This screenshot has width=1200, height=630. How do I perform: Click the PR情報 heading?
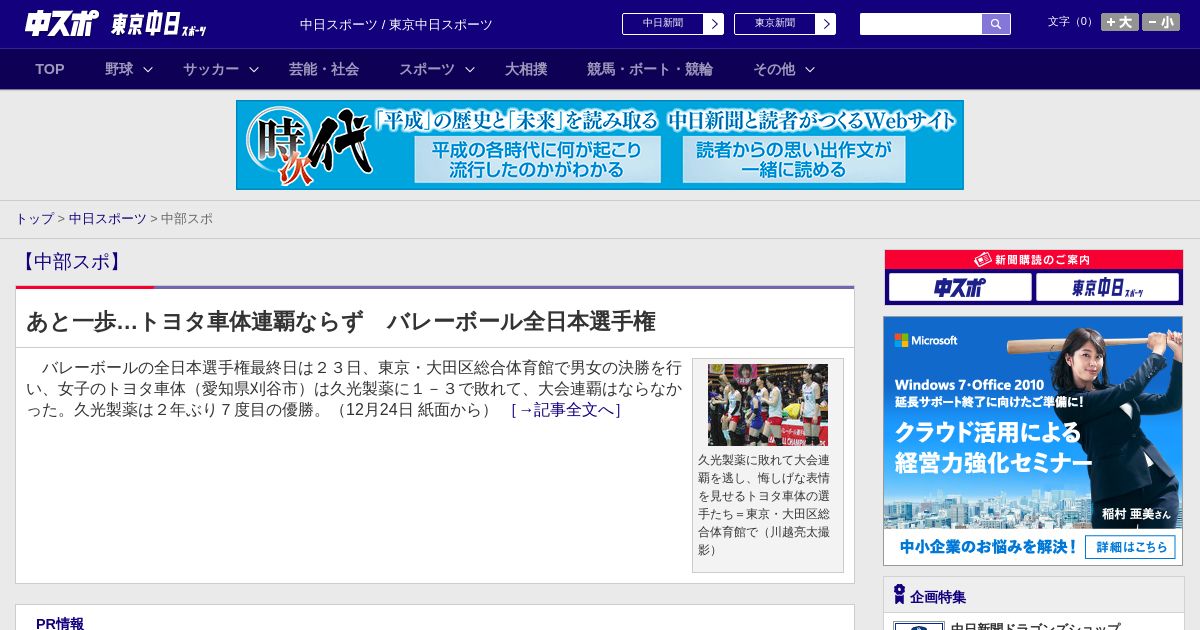tap(60, 623)
